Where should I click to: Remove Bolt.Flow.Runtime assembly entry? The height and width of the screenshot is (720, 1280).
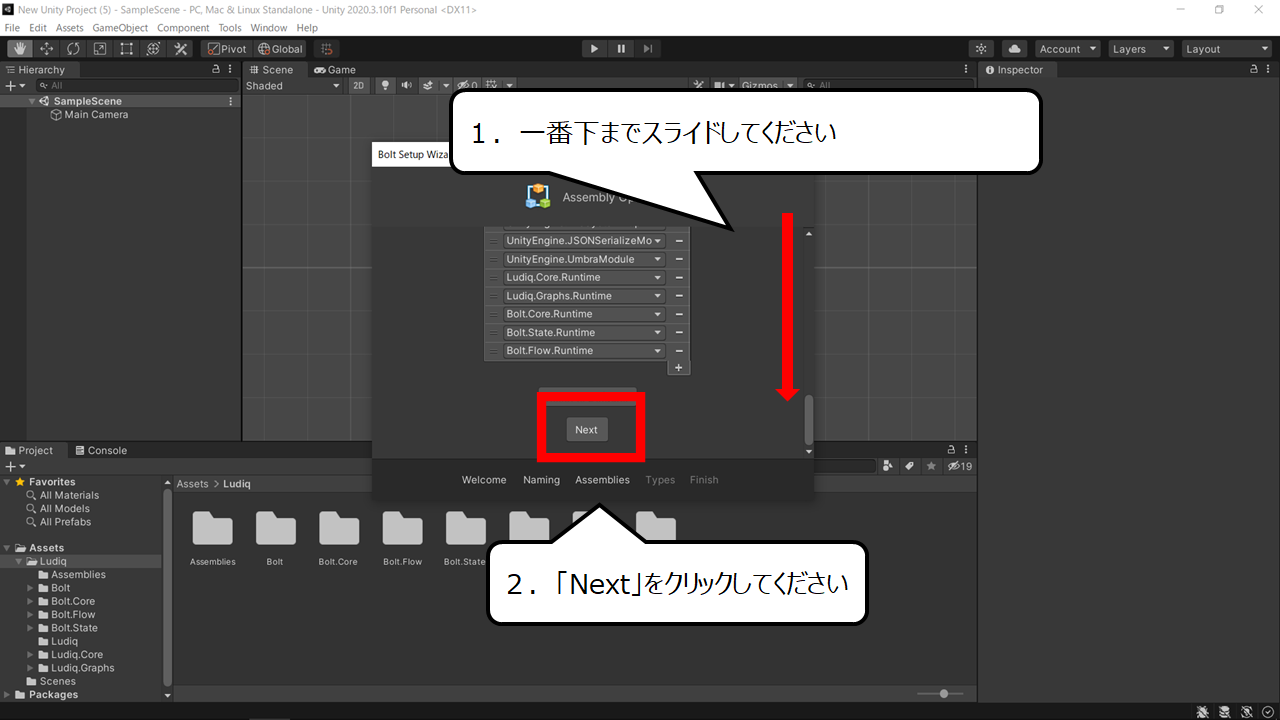pos(679,351)
